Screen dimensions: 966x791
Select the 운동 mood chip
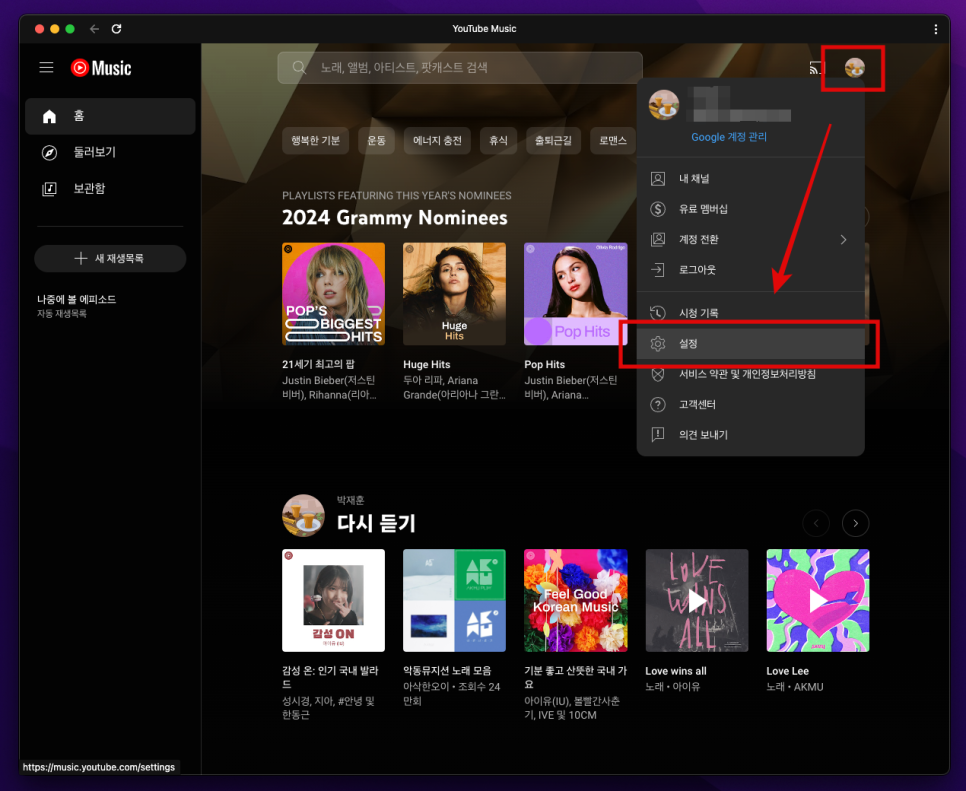(x=376, y=140)
